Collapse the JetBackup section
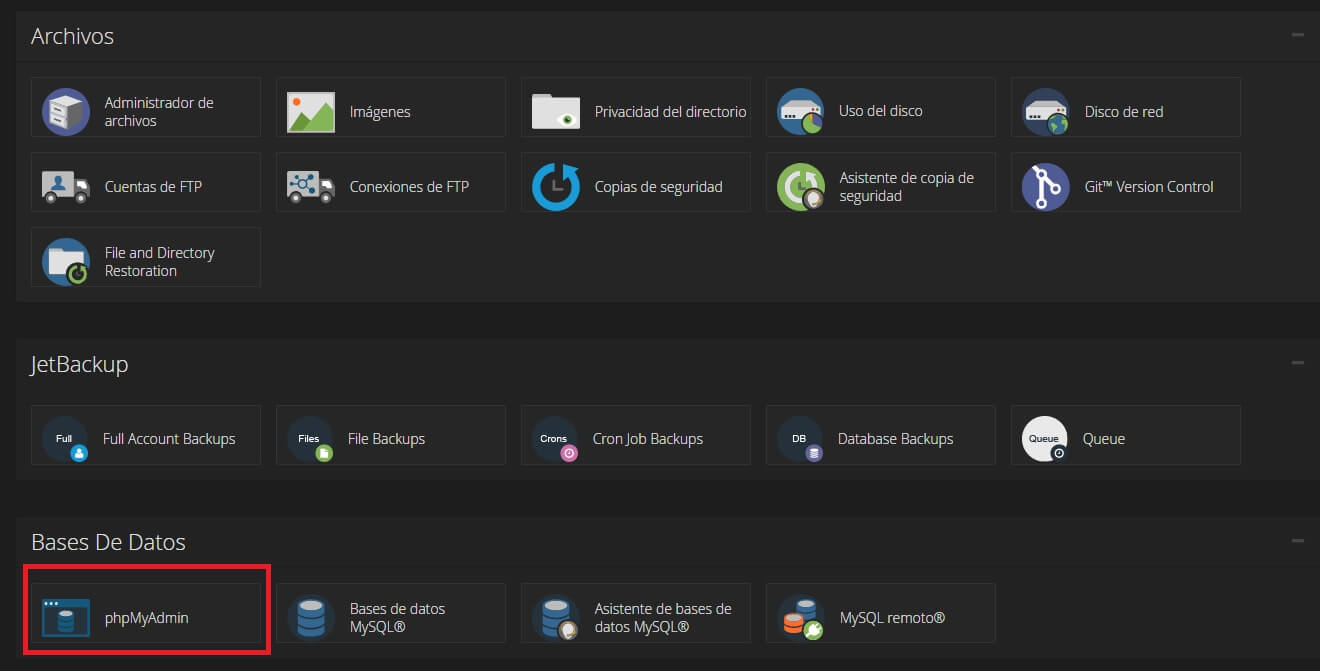1320x671 pixels. (1298, 363)
